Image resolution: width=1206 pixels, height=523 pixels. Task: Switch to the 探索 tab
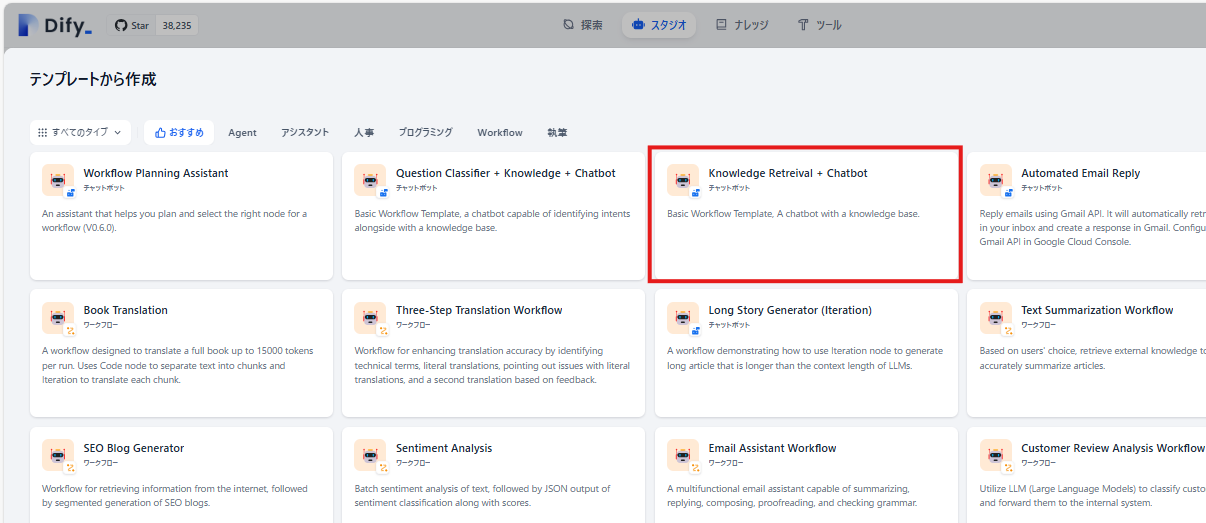(583, 25)
